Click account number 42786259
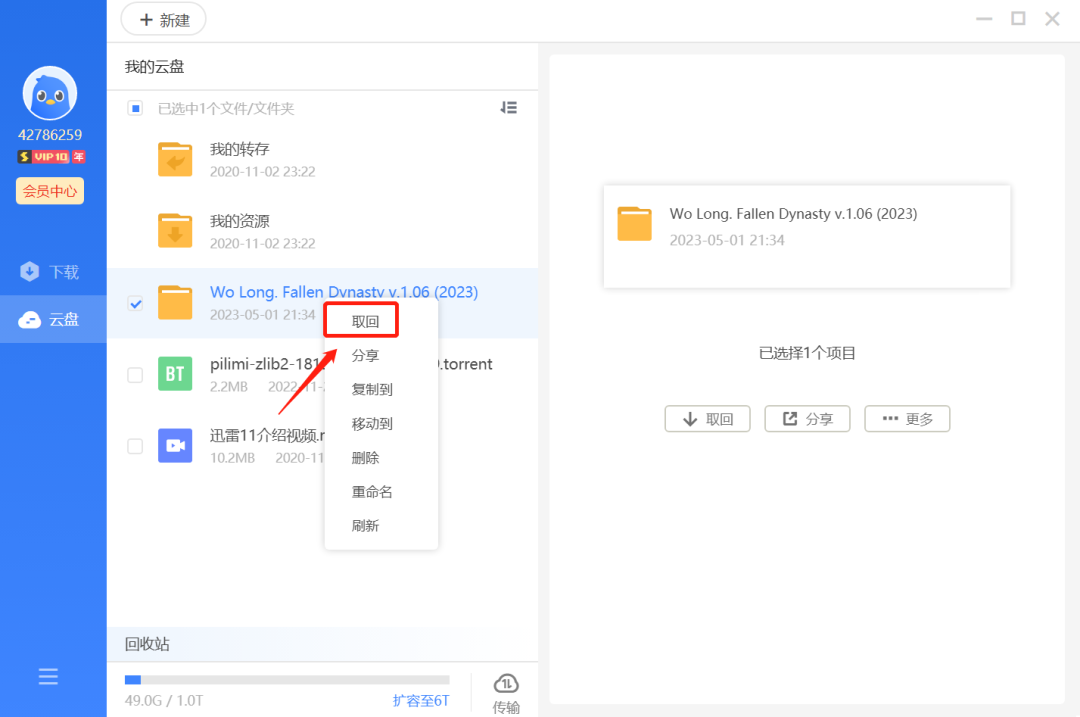The width and height of the screenshot is (1080, 717). click(50, 135)
